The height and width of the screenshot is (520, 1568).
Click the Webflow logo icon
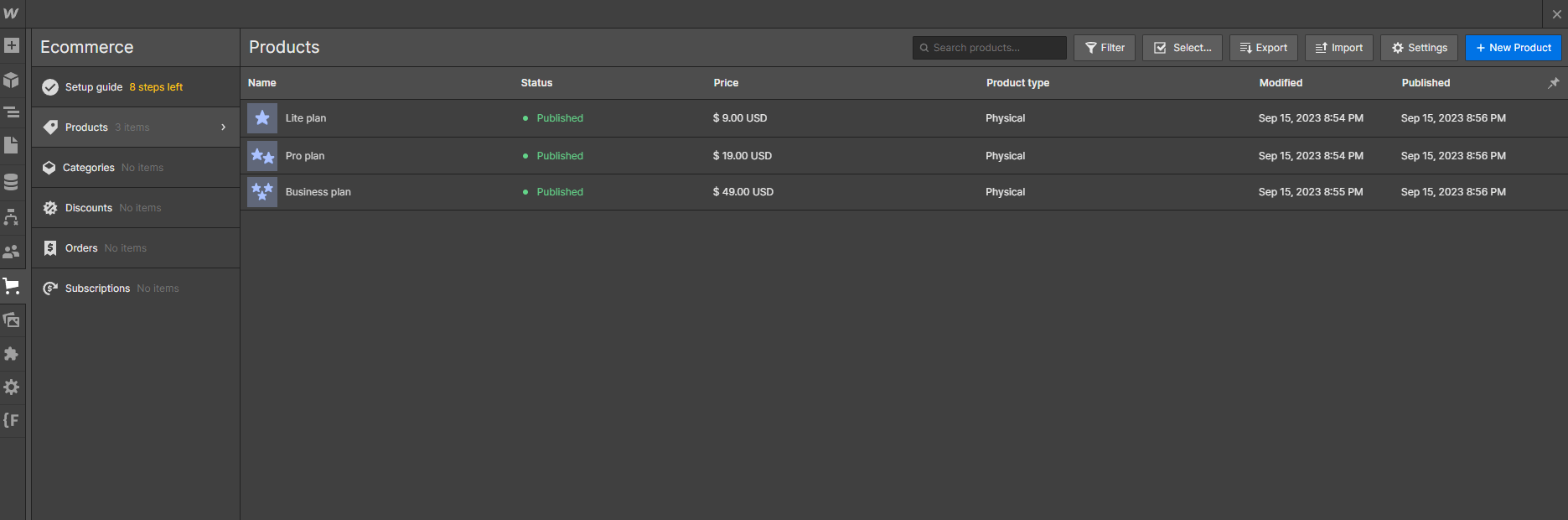tap(11, 13)
